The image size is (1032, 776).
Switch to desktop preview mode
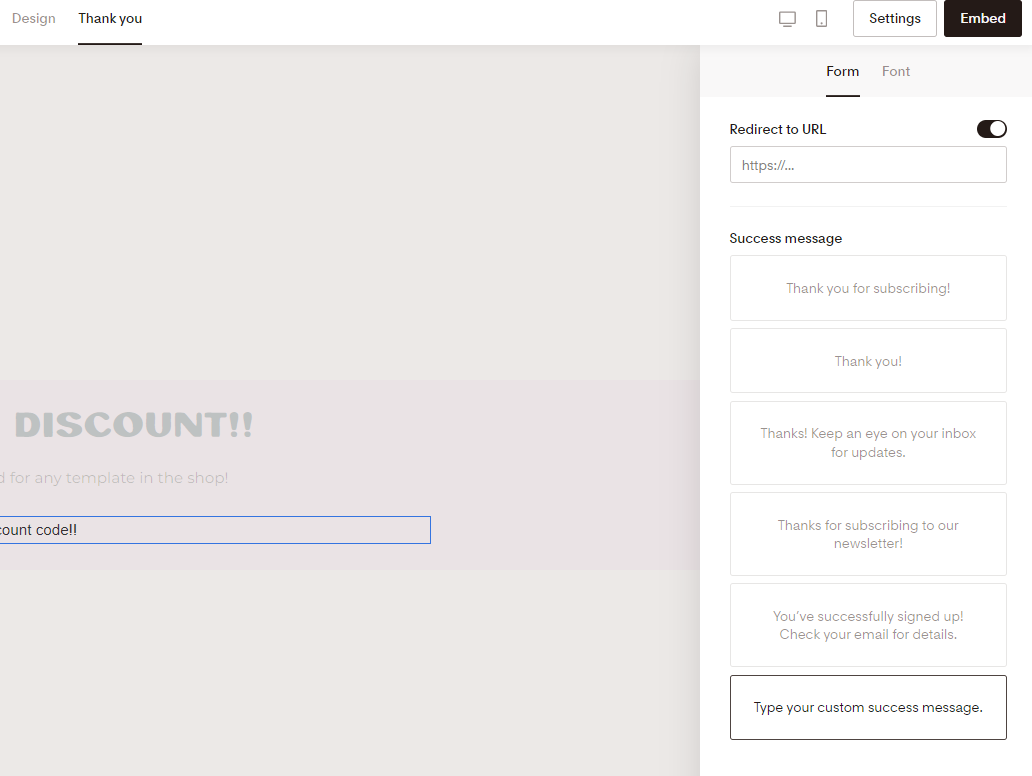787,18
